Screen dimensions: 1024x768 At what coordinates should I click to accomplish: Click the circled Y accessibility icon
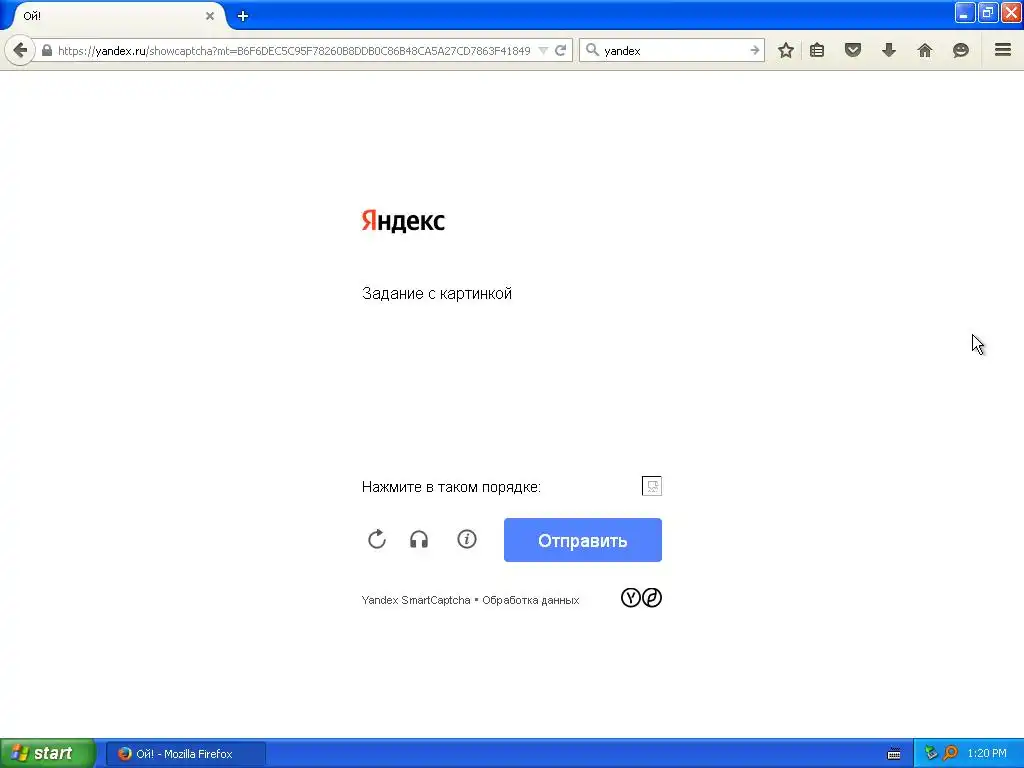[x=630, y=598]
